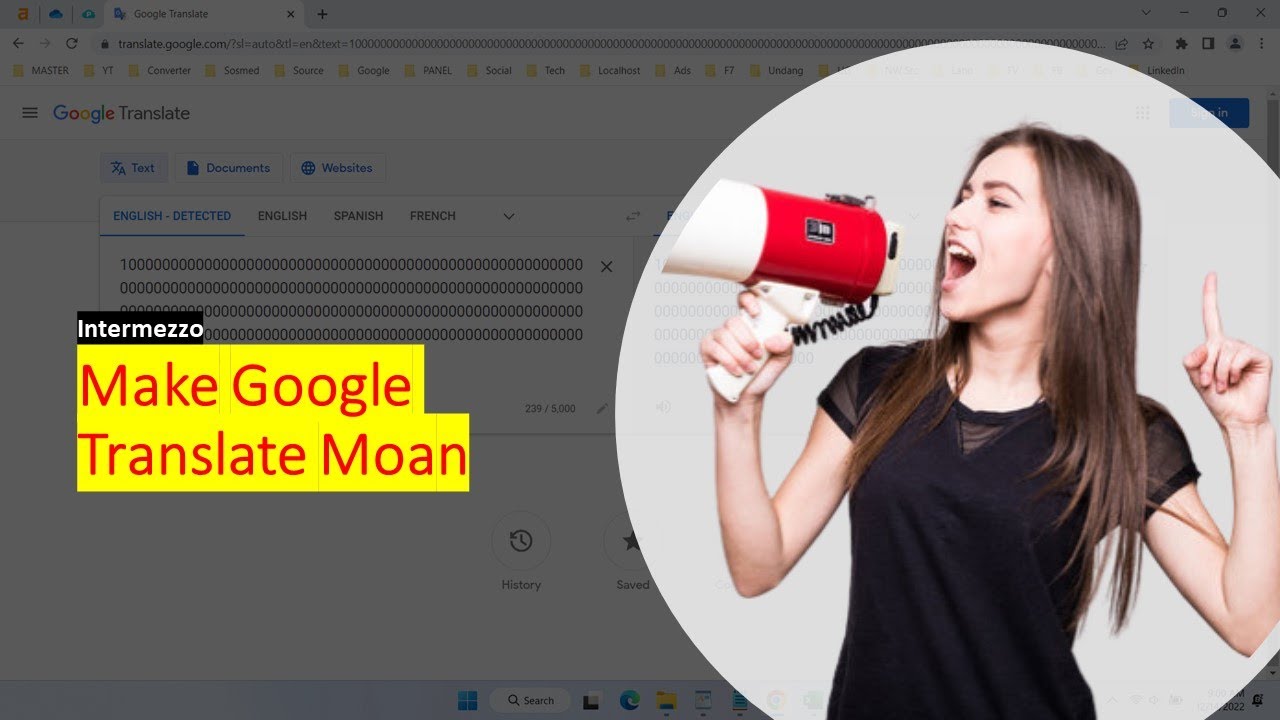The image size is (1280, 720).
Task: Choose FRENCH as source language
Action: coord(432,216)
